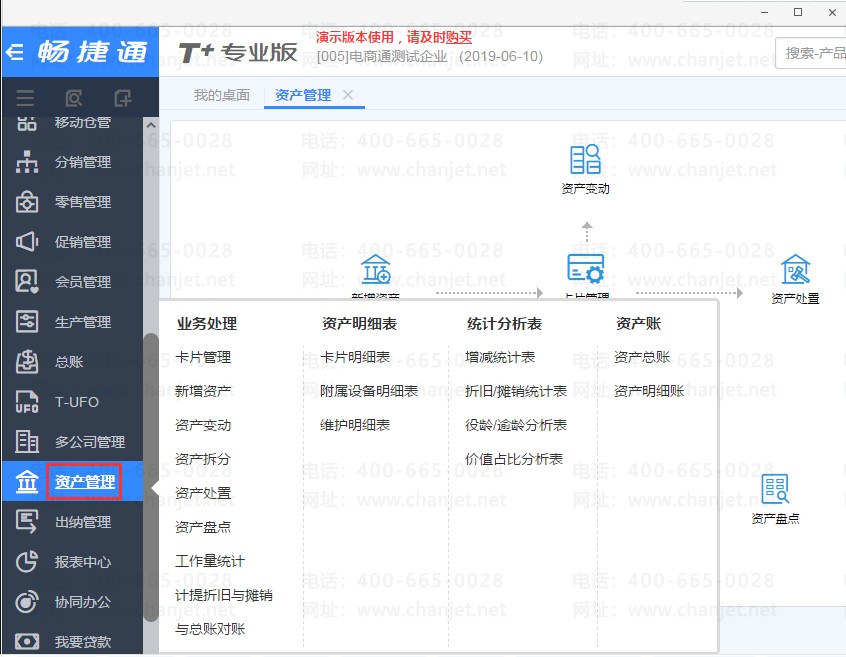
Task: Select 总账 label in sidebar
Action: 69,361
